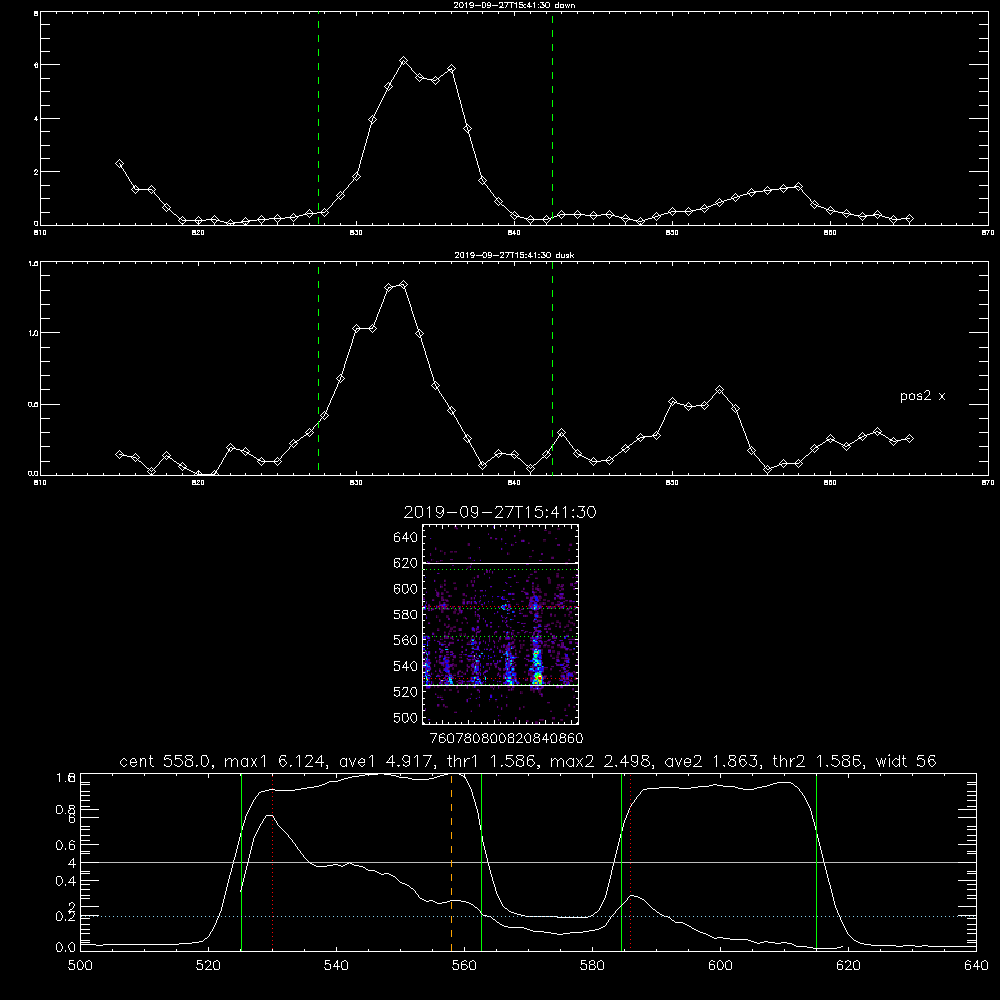The height and width of the screenshot is (1000, 1000).
Task: Click the run-together x-axis labels under spectrogram image
Action: tap(506, 738)
